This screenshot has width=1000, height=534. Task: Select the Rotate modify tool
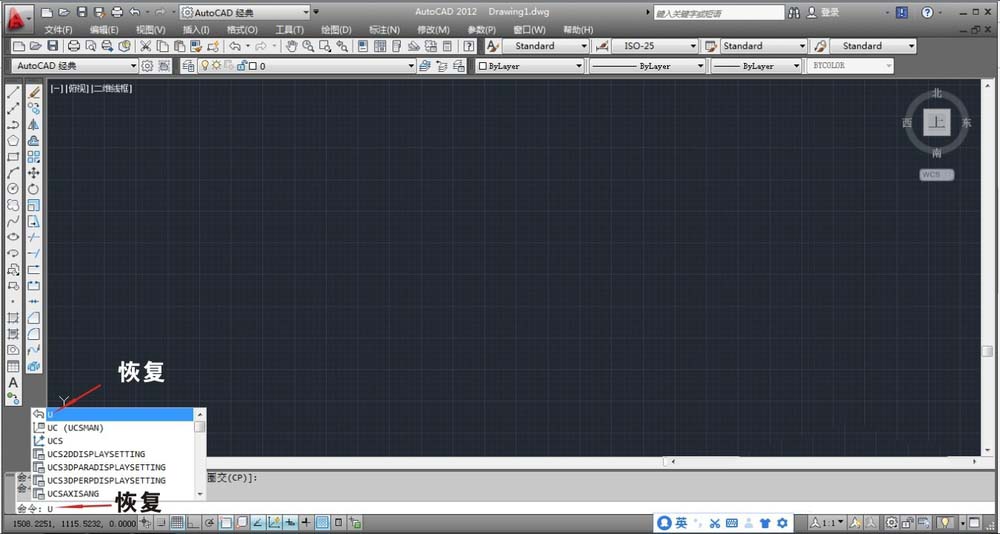pos(34,189)
